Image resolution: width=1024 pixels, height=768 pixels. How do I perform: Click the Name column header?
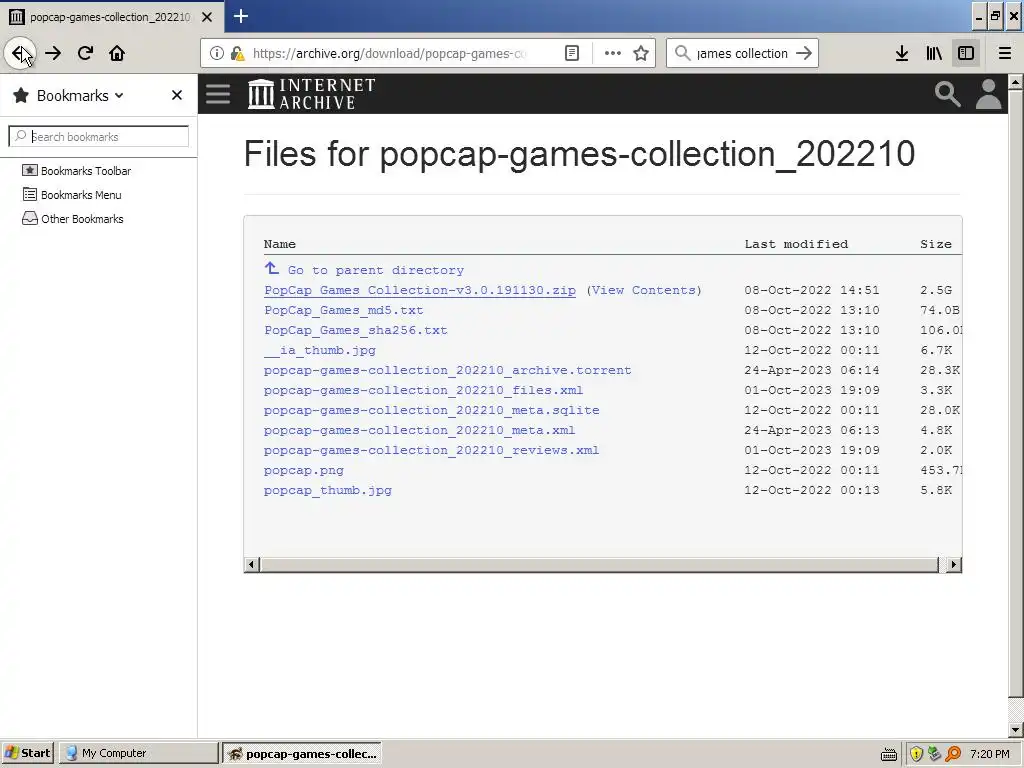click(280, 244)
